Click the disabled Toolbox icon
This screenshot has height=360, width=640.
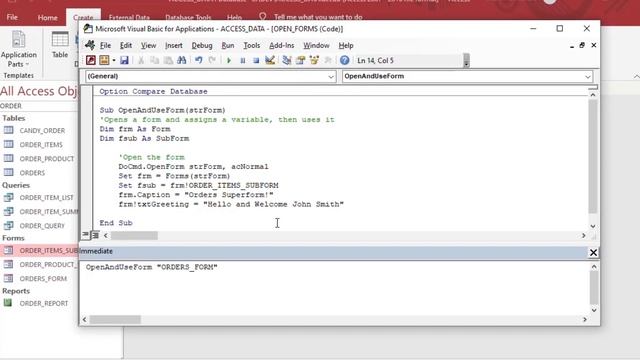tap(328, 60)
